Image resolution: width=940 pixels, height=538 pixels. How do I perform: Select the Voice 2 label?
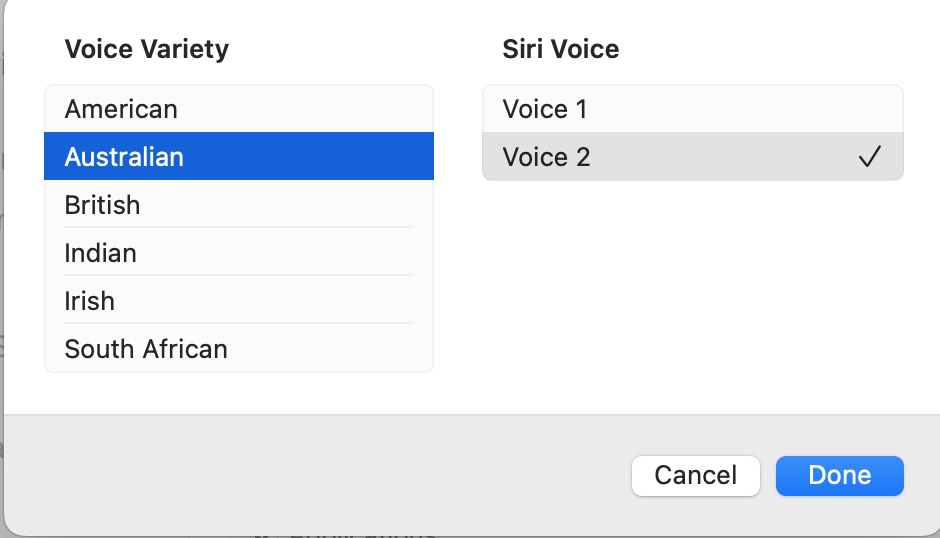pos(547,157)
